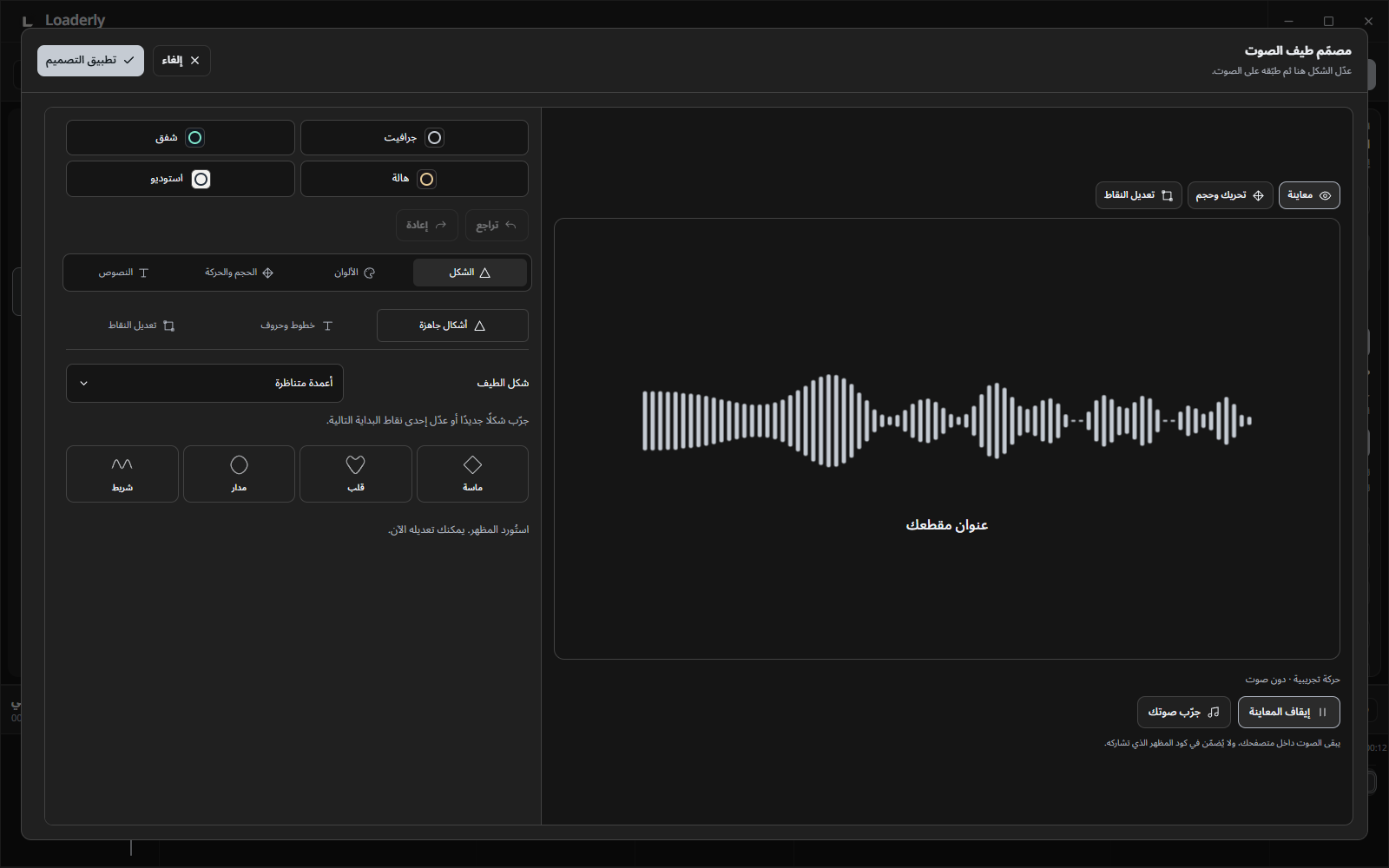This screenshot has width=1389, height=868.
Task: Click the حركة تجريبية · دون صوت status text
Action: coord(1293,680)
